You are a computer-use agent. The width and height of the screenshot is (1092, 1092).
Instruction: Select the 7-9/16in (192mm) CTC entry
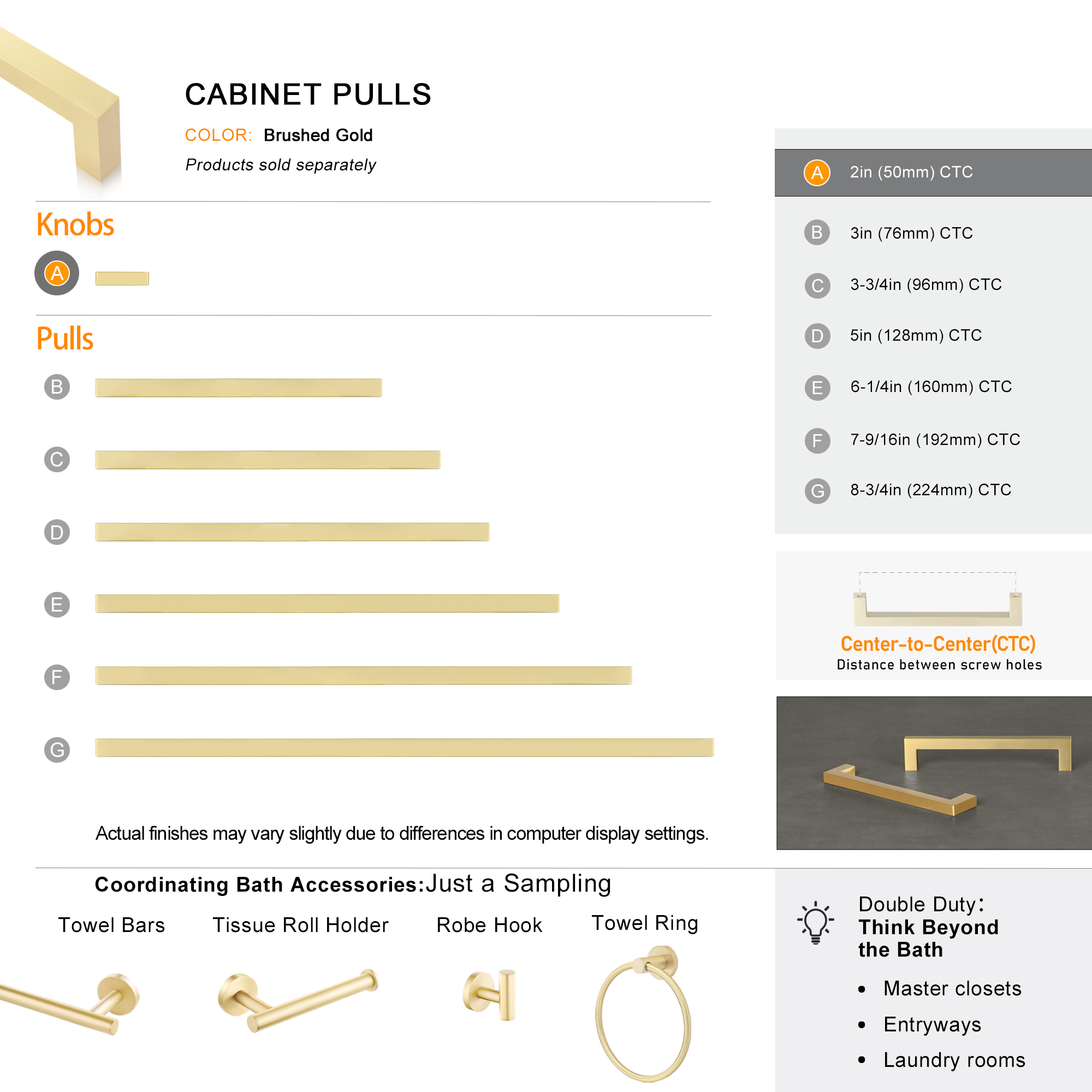[933, 440]
